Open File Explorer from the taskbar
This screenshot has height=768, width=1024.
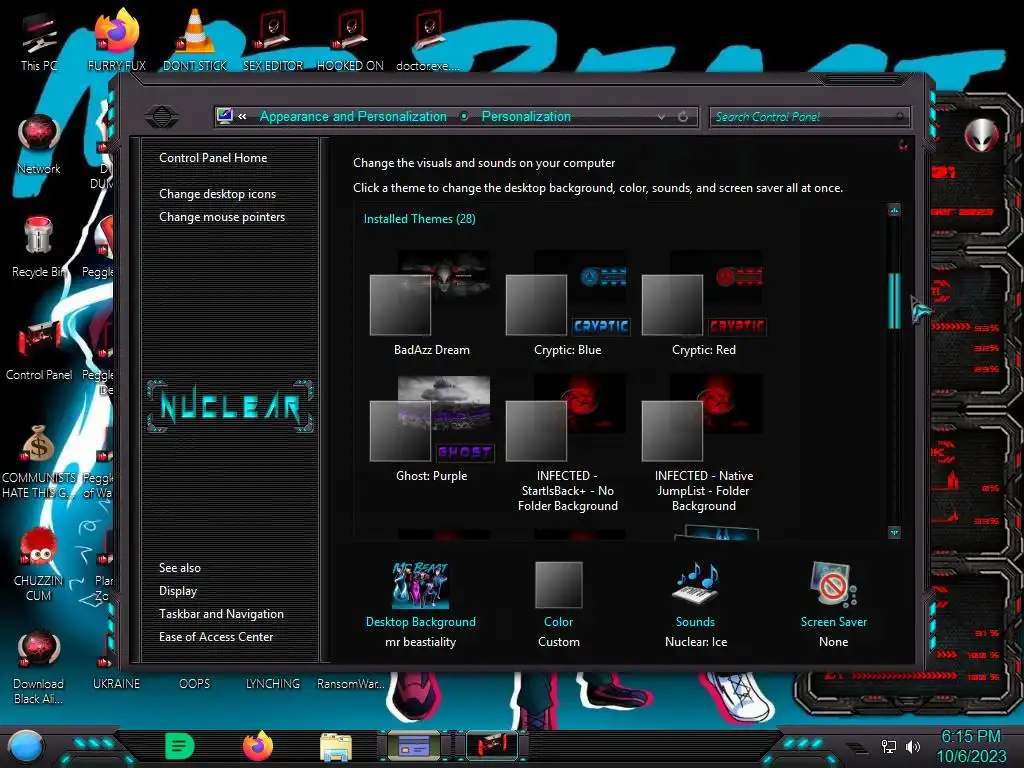tap(336, 746)
